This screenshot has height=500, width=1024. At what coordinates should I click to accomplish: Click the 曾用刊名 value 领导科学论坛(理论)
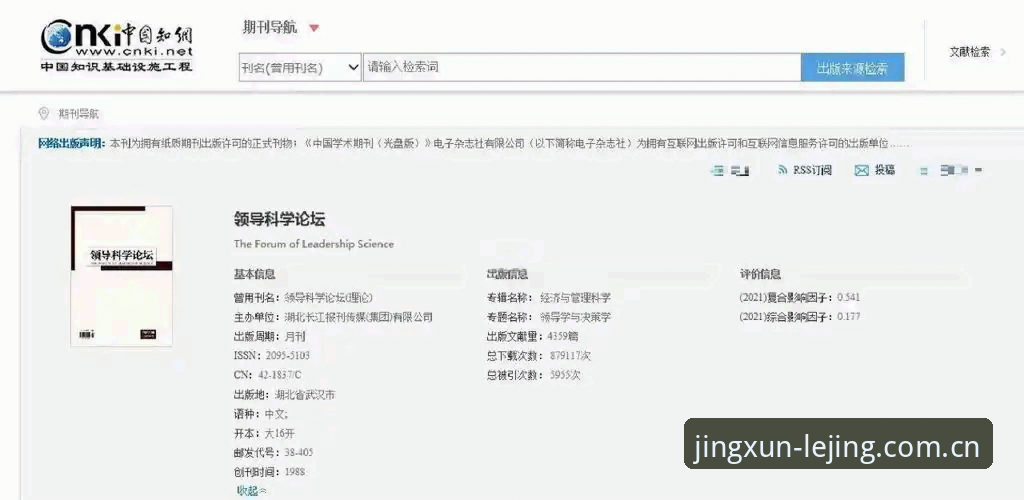(328, 298)
